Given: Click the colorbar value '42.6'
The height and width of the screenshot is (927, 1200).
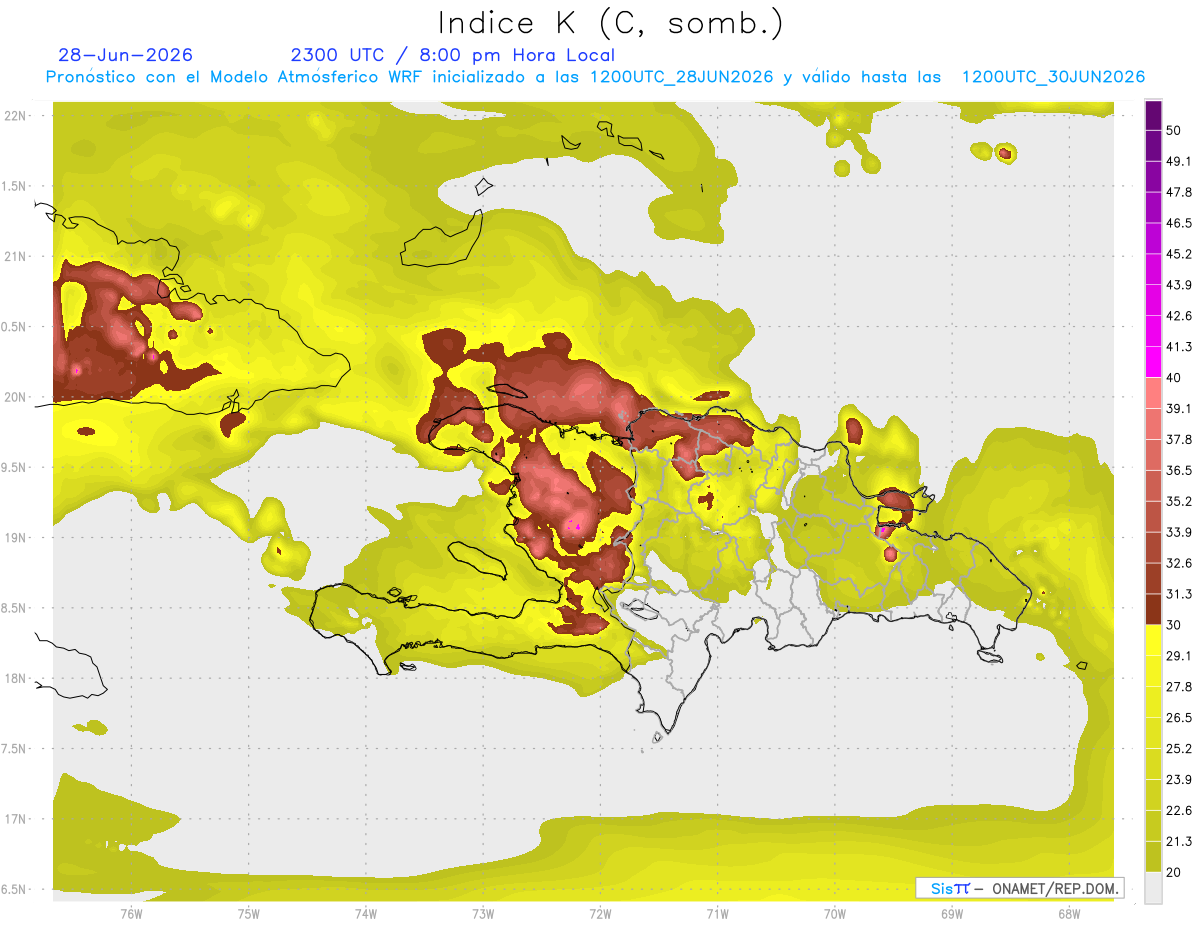Looking at the screenshot, I should [x=1179, y=316].
